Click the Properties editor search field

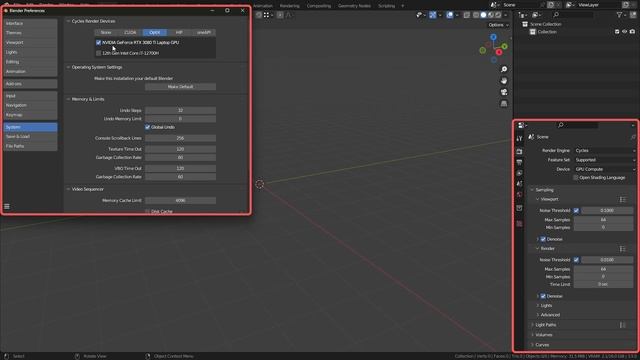pyautogui.click(x=577, y=125)
